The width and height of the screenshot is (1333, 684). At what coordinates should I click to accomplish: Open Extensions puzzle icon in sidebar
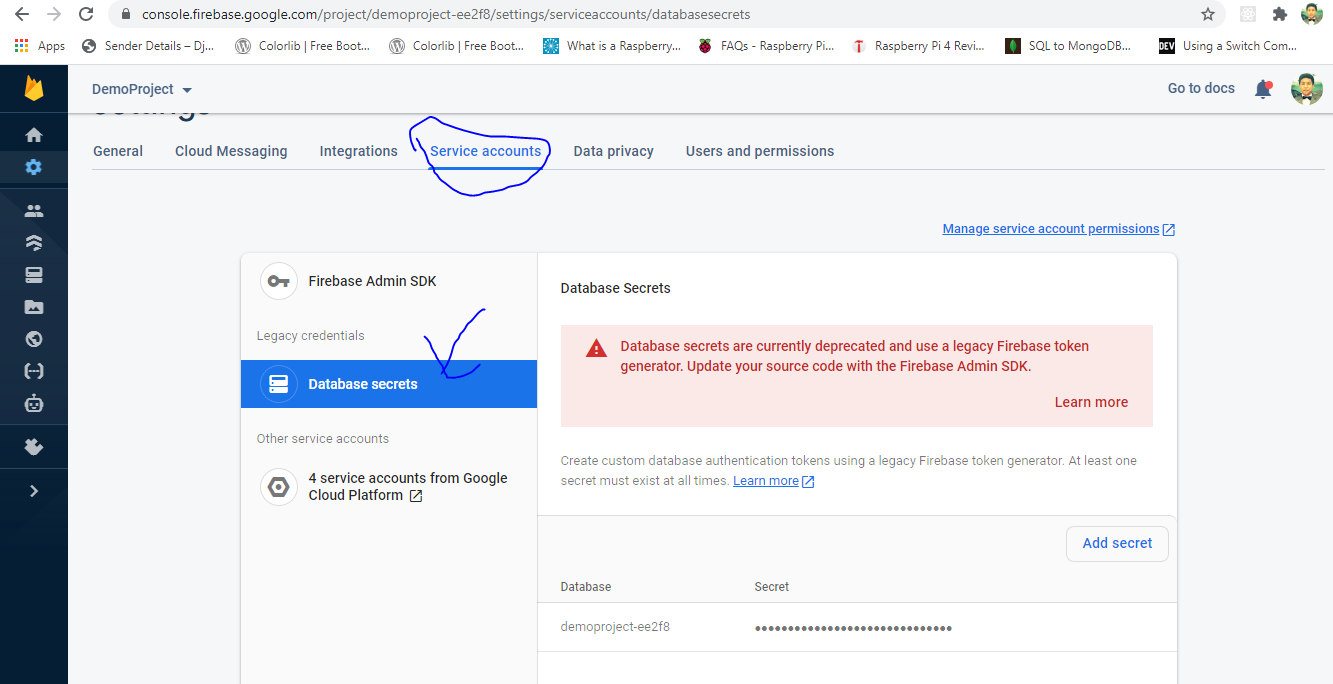[34, 447]
